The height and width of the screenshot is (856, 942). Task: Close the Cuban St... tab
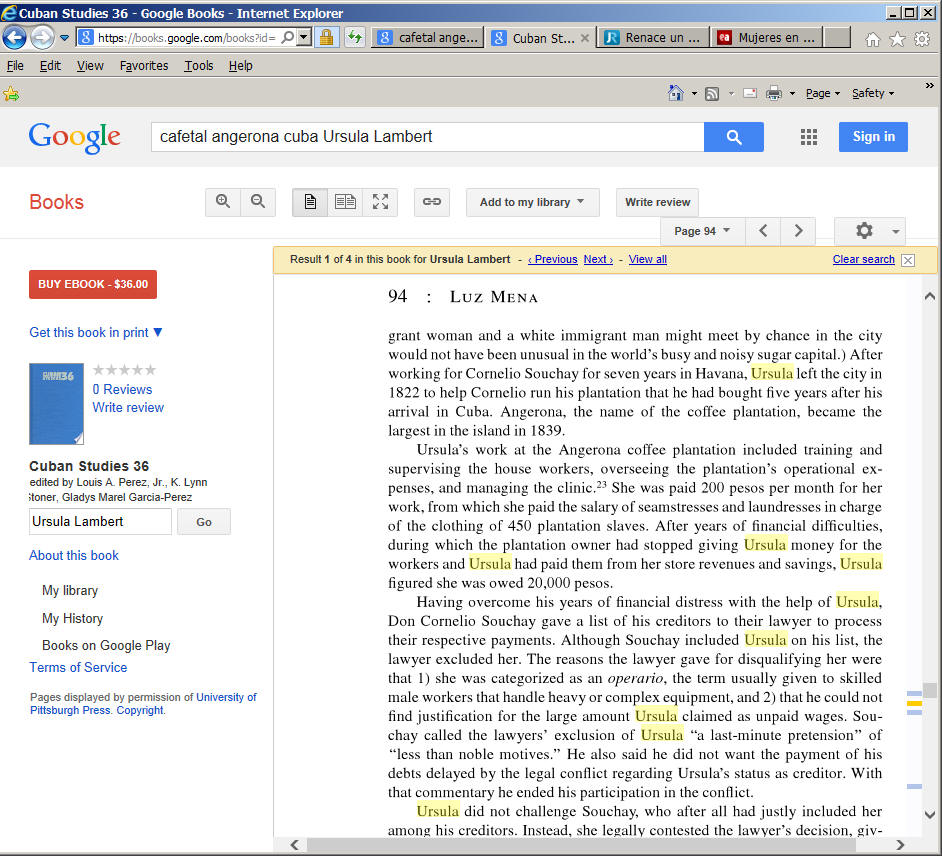pos(585,38)
